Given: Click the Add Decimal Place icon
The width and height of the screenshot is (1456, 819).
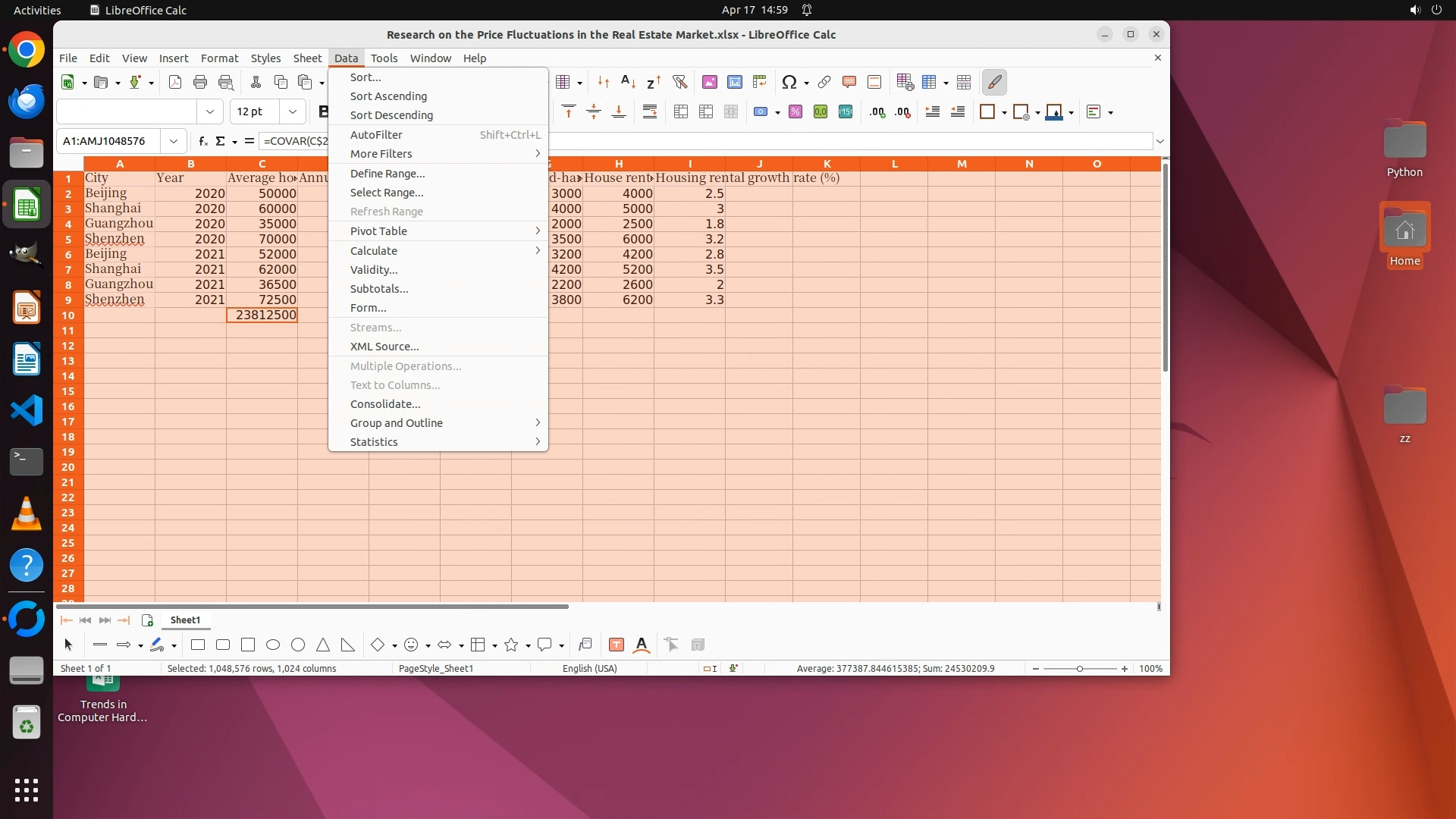Looking at the screenshot, I should tap(877, 111).
